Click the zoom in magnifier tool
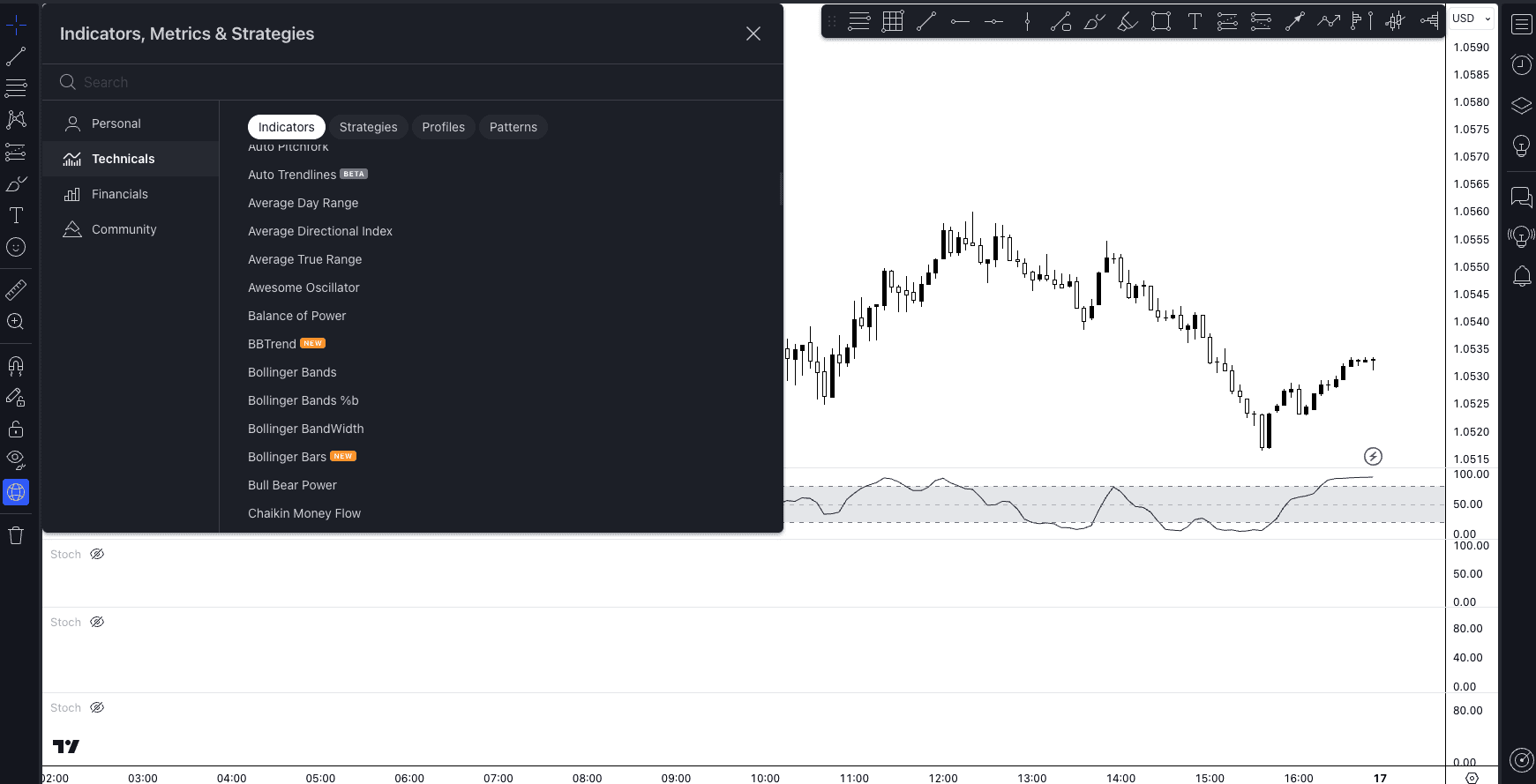Viewport: 1536px width, 784px height. coord(16,321)
